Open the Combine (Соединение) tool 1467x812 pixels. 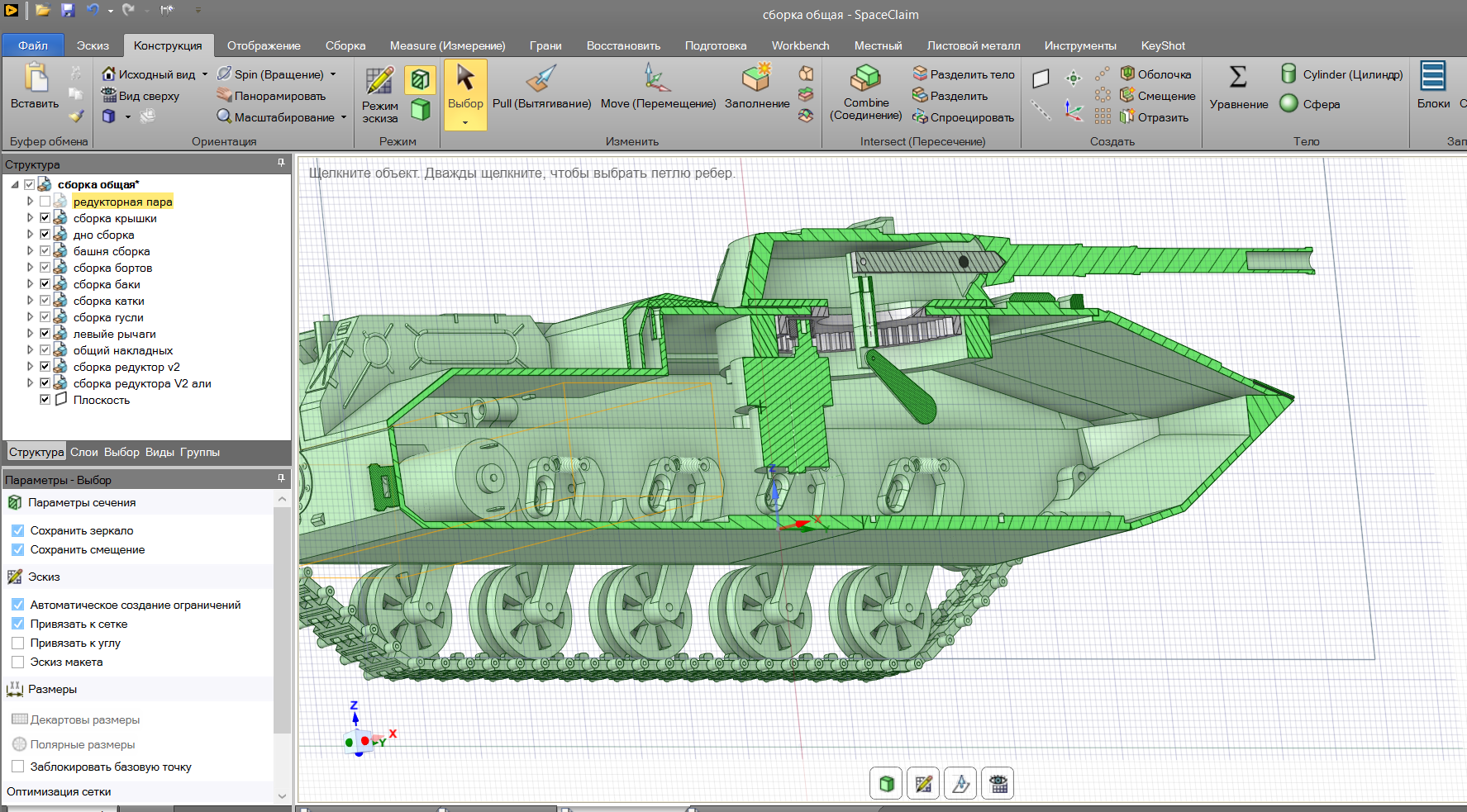click(865, 91)
